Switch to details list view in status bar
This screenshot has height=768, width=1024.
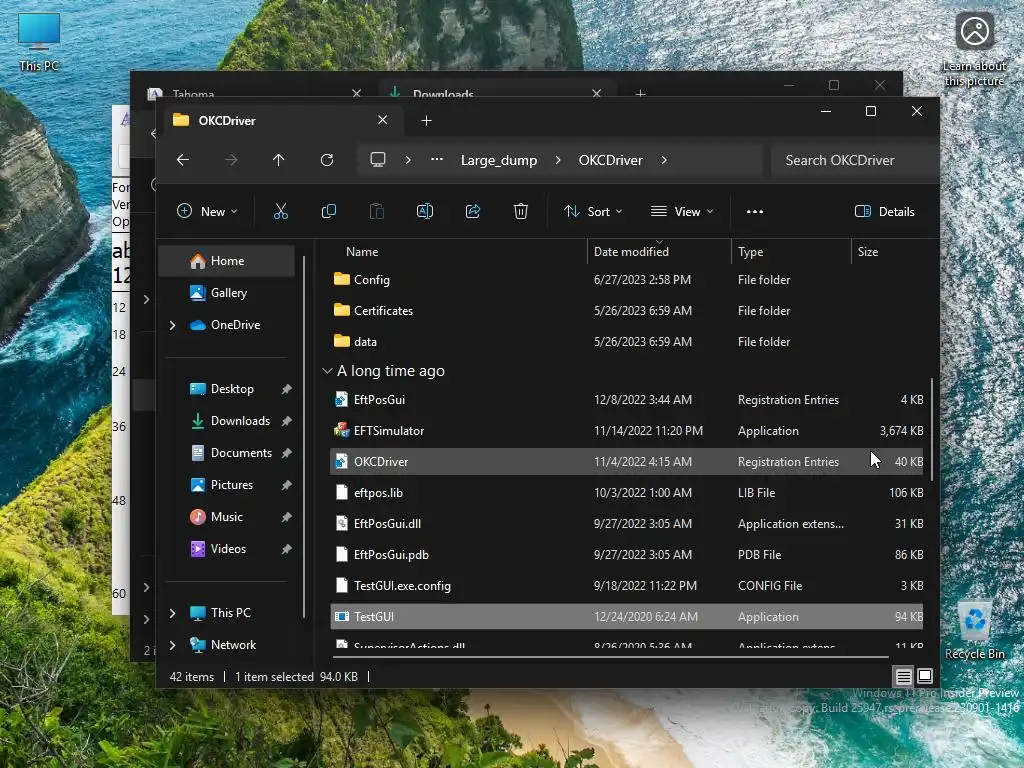(904, 676)
